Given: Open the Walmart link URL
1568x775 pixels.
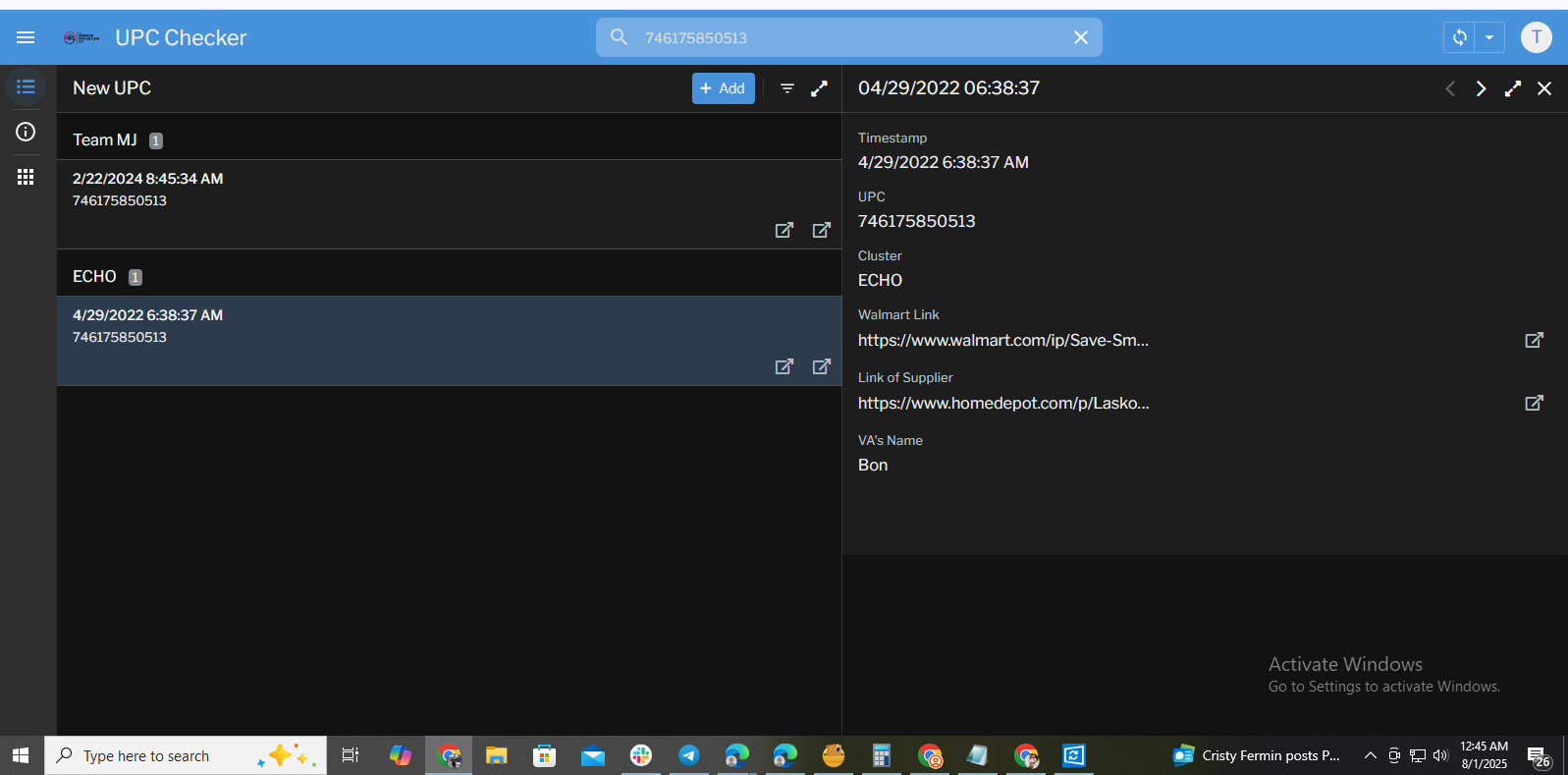Looking at the screenshot, I should tap(1002, 340).
